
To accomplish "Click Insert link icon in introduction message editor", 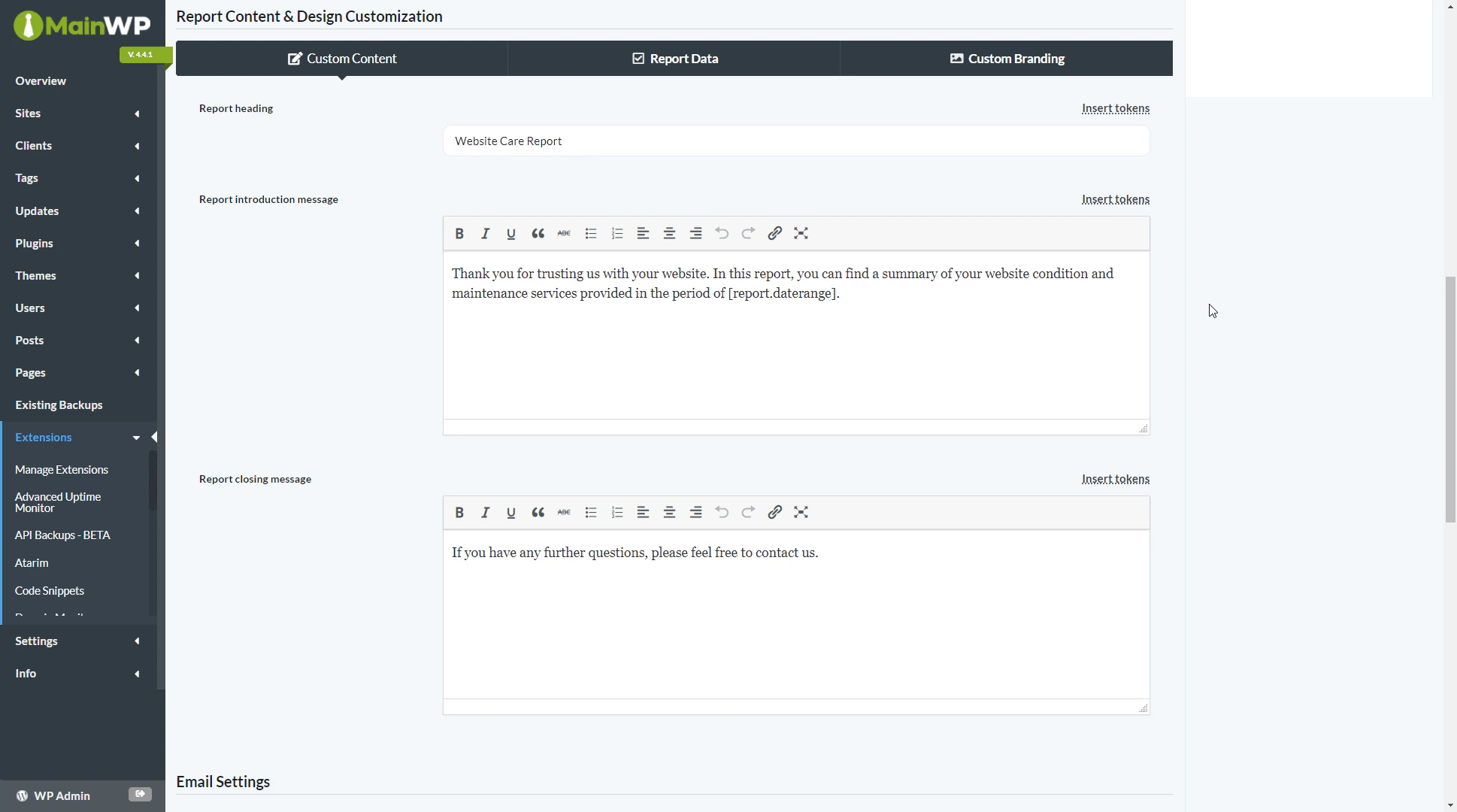I will (x=775, y=233).
